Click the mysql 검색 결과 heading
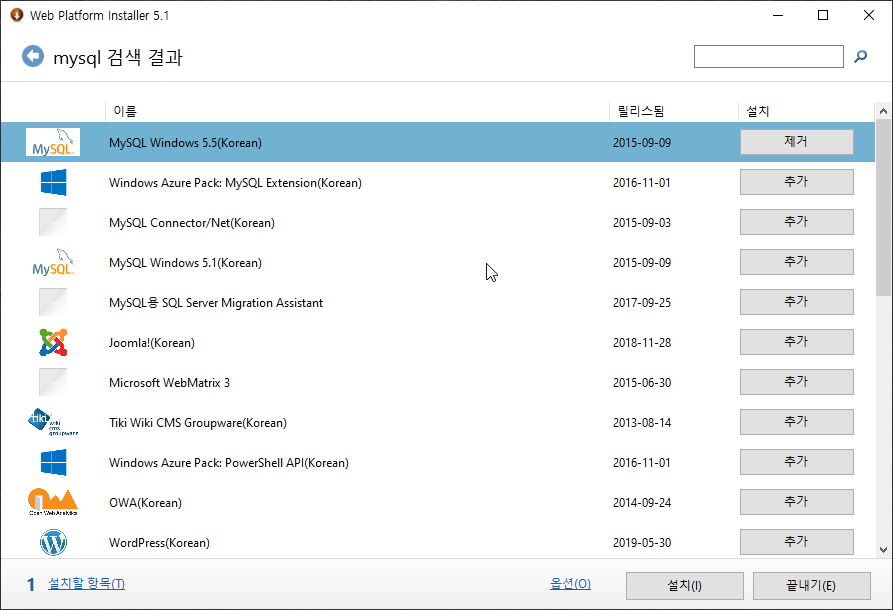 pos(118,58)
